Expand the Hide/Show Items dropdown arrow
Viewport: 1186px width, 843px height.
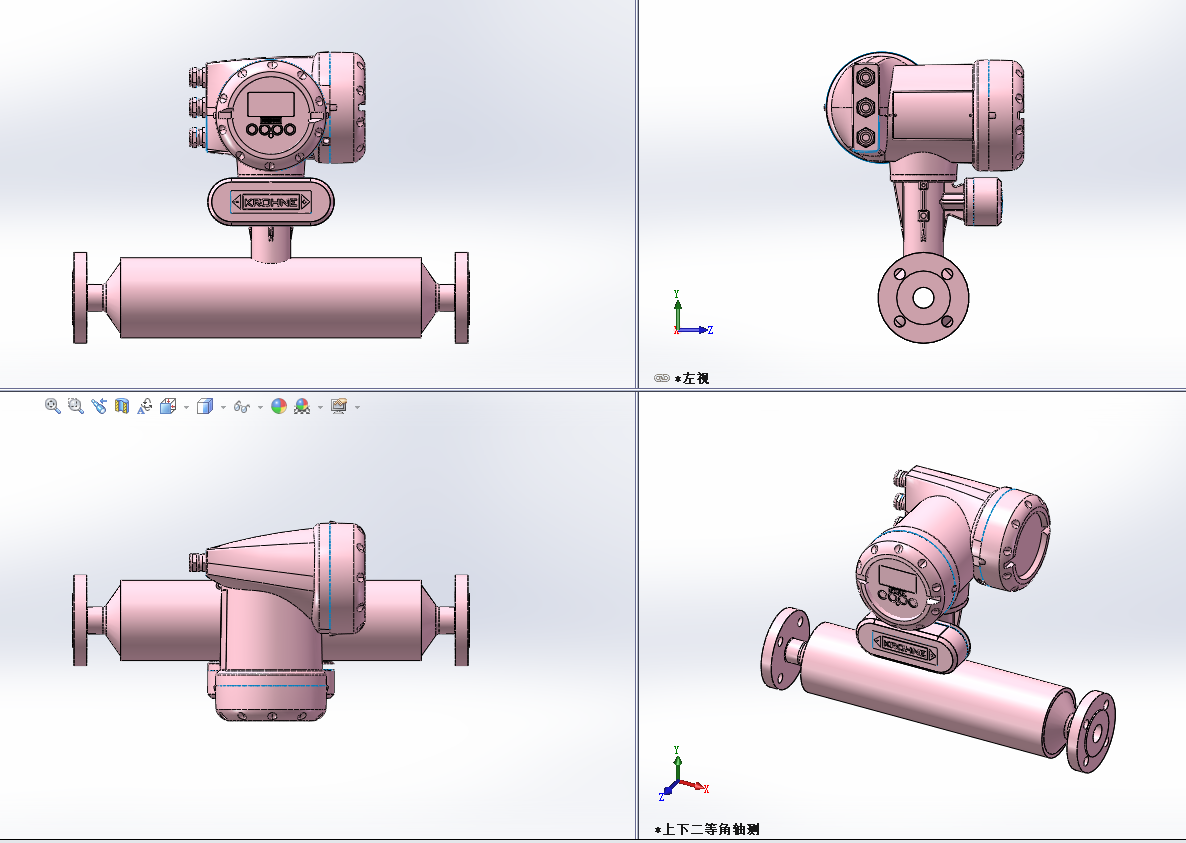pos(260,408)
